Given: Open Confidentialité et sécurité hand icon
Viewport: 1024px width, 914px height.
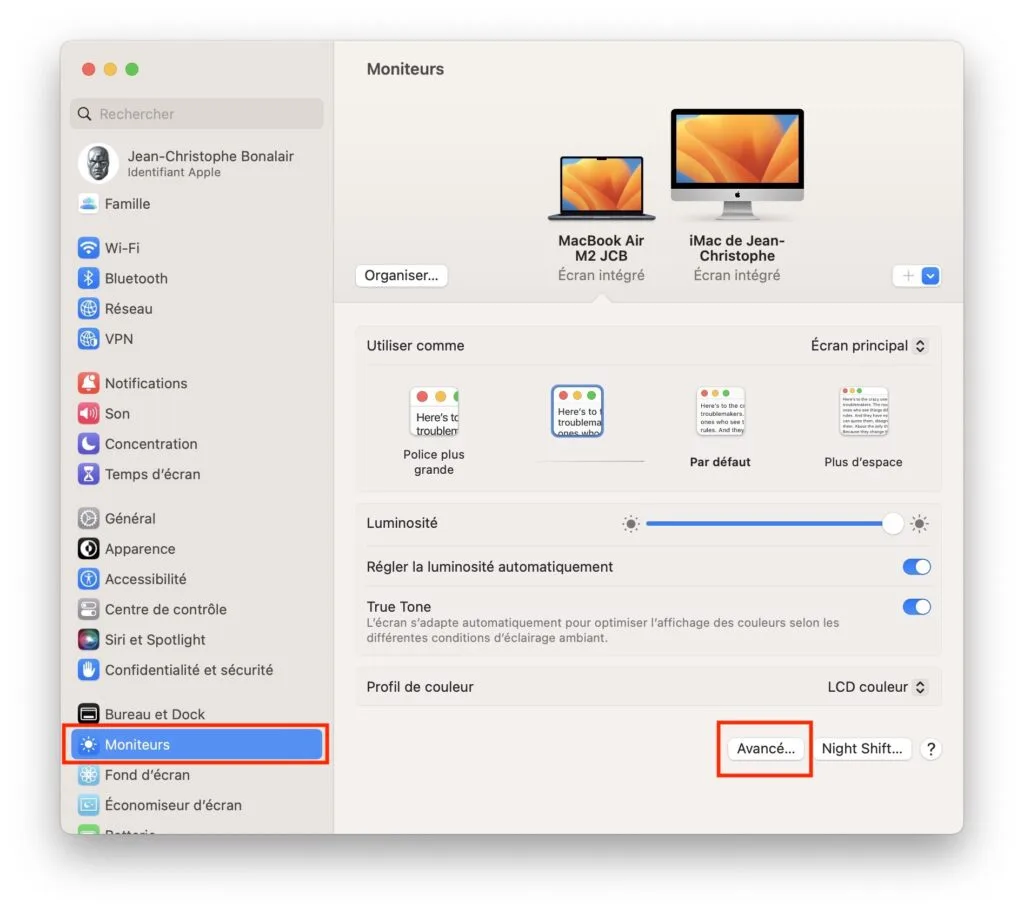Looking at the screenshot, I should (88, 670).
